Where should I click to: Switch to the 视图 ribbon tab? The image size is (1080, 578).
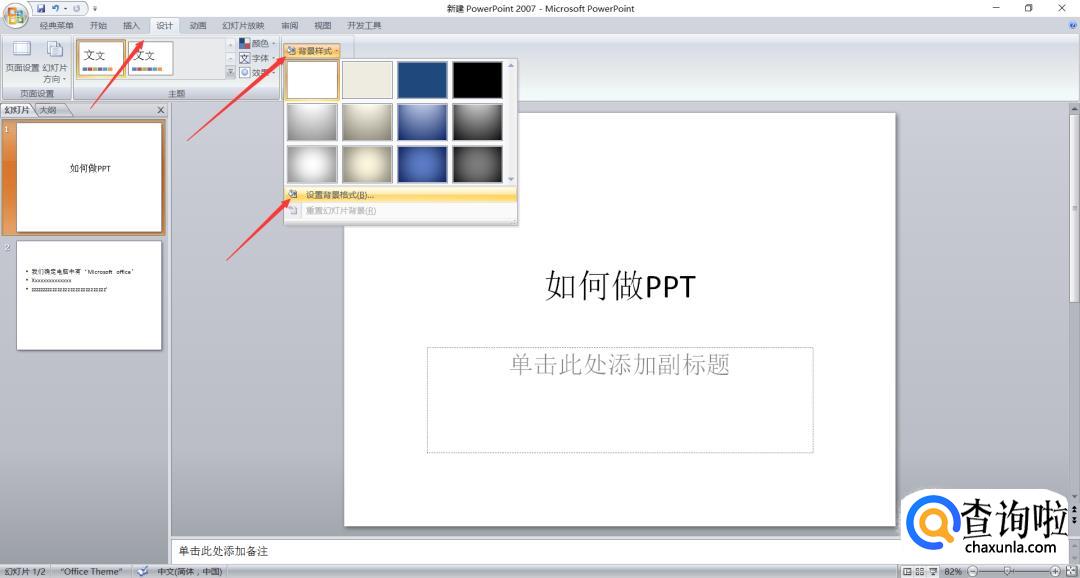coord(323,25)
